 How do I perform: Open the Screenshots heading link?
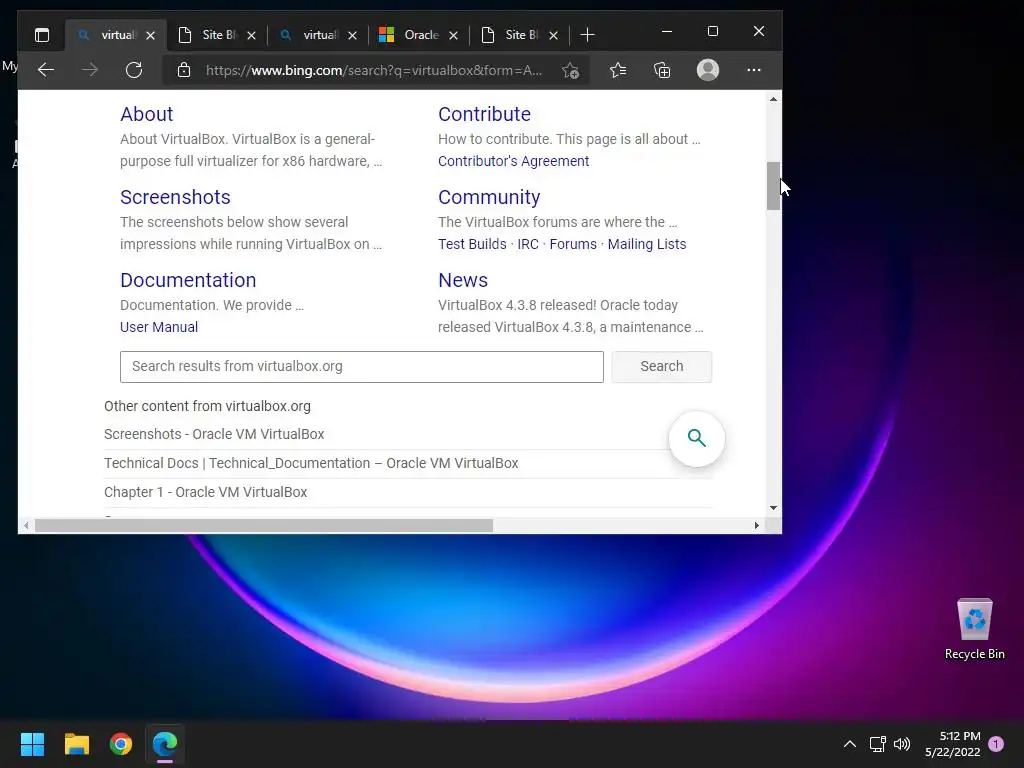click(x=175, y=197)
